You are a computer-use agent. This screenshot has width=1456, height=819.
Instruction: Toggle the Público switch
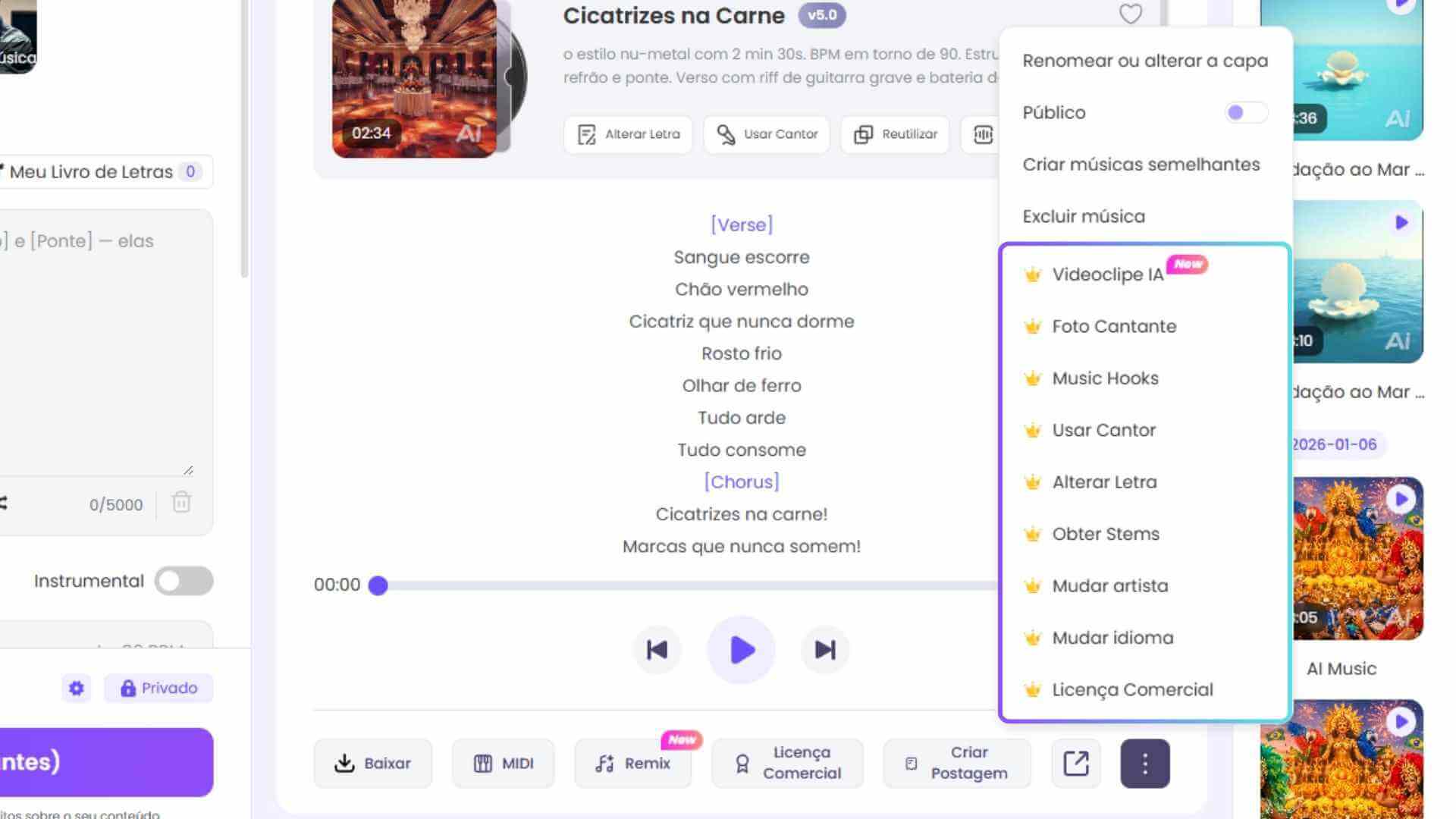pyautogui.click(x=1245, y=113)
